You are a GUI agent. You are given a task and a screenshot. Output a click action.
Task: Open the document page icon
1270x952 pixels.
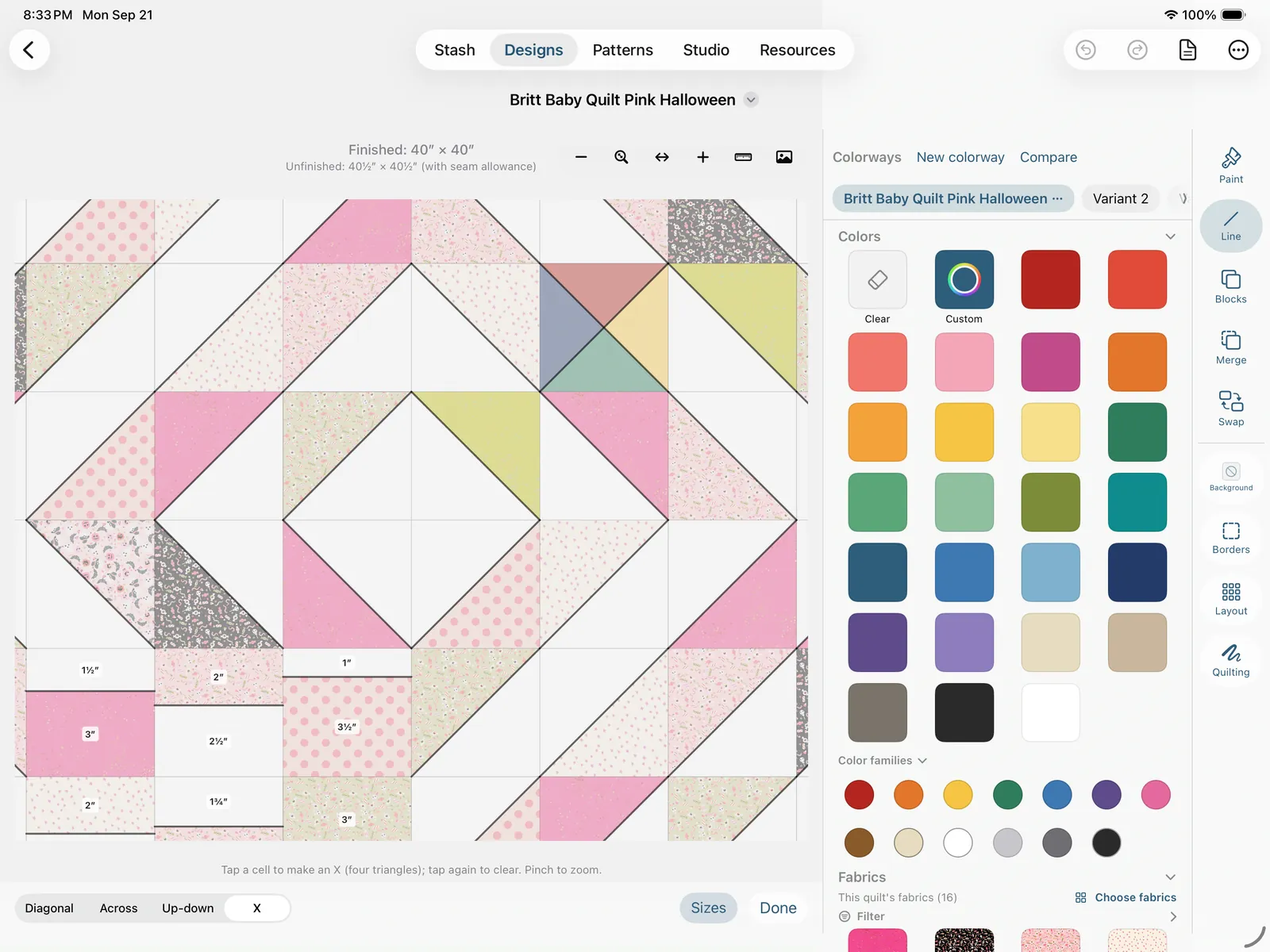[x=1187, y=50]
